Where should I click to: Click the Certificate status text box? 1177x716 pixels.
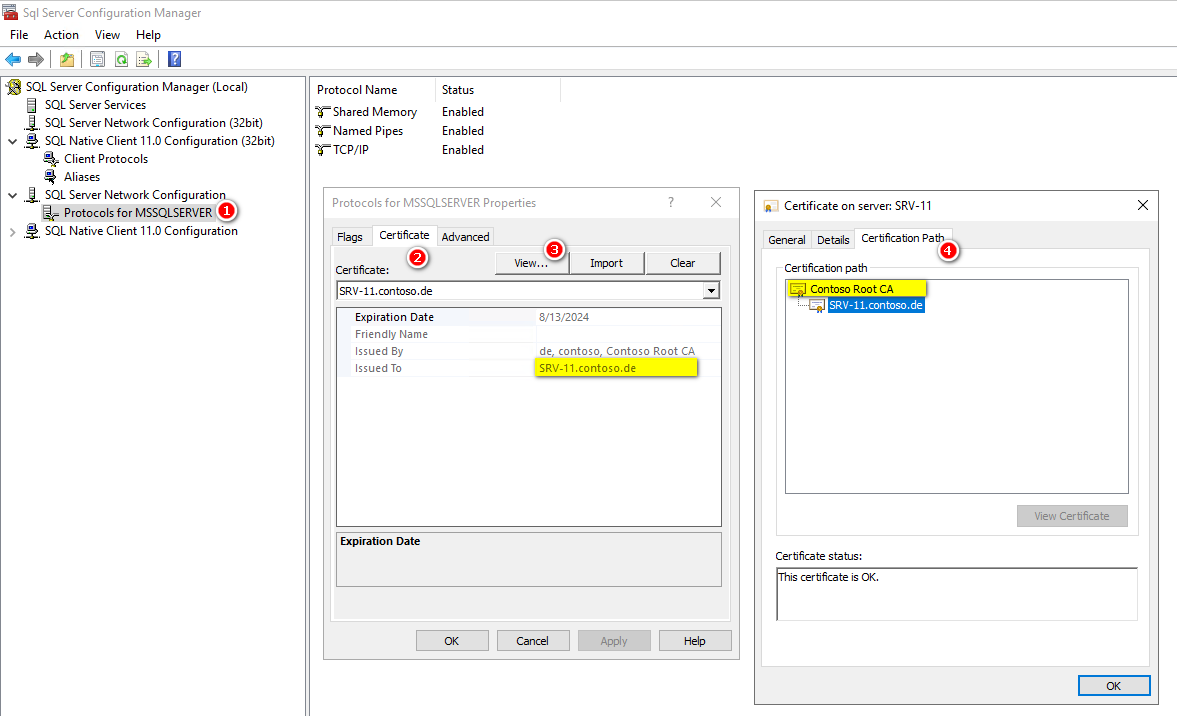[956, 594]
